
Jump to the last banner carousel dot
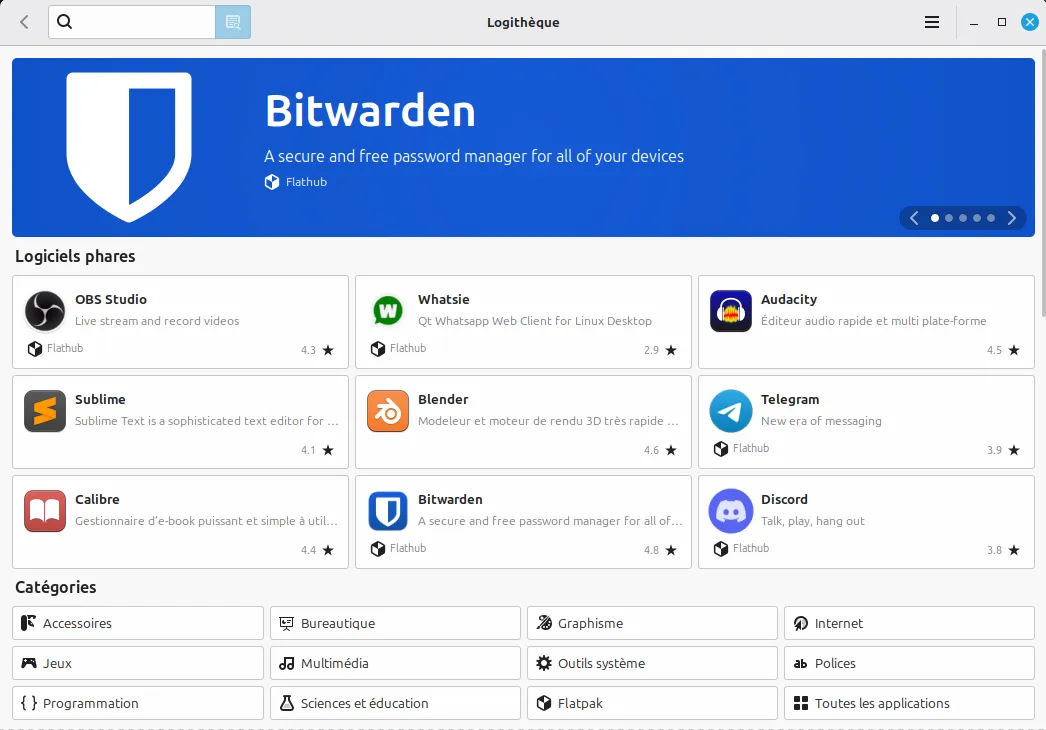coord(991,218)
